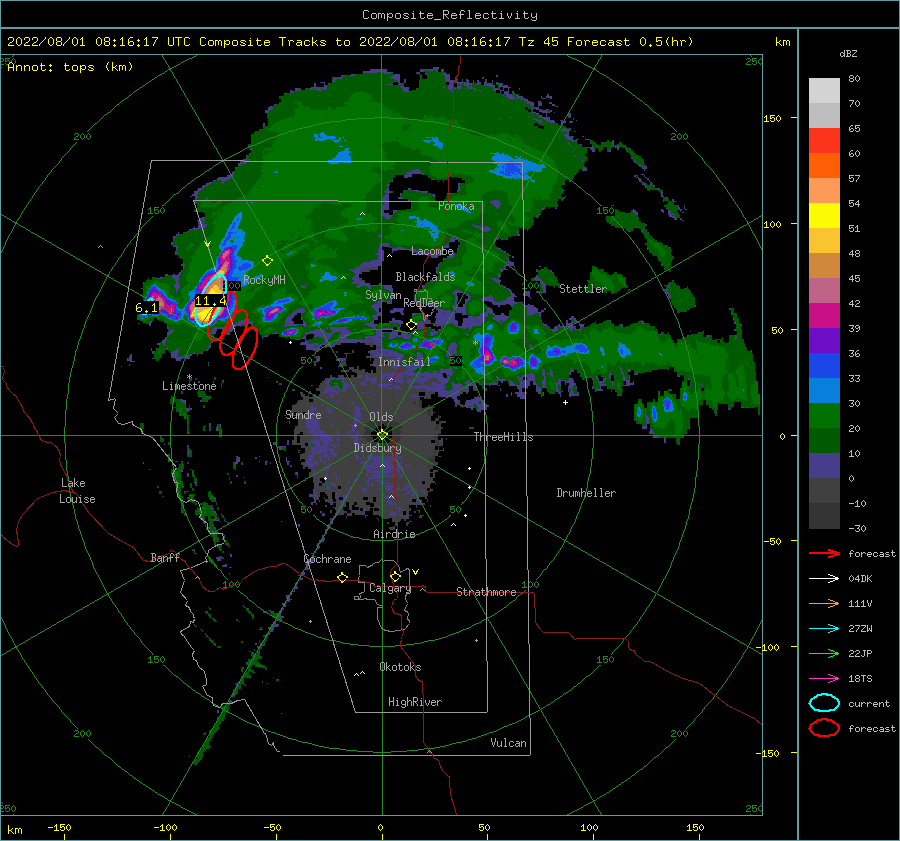Viewport: 900px width, 841px height.
Task: Click the light grey 80-70 dBZ swatch
Action: pyautogui.click(x=824, y=91)
